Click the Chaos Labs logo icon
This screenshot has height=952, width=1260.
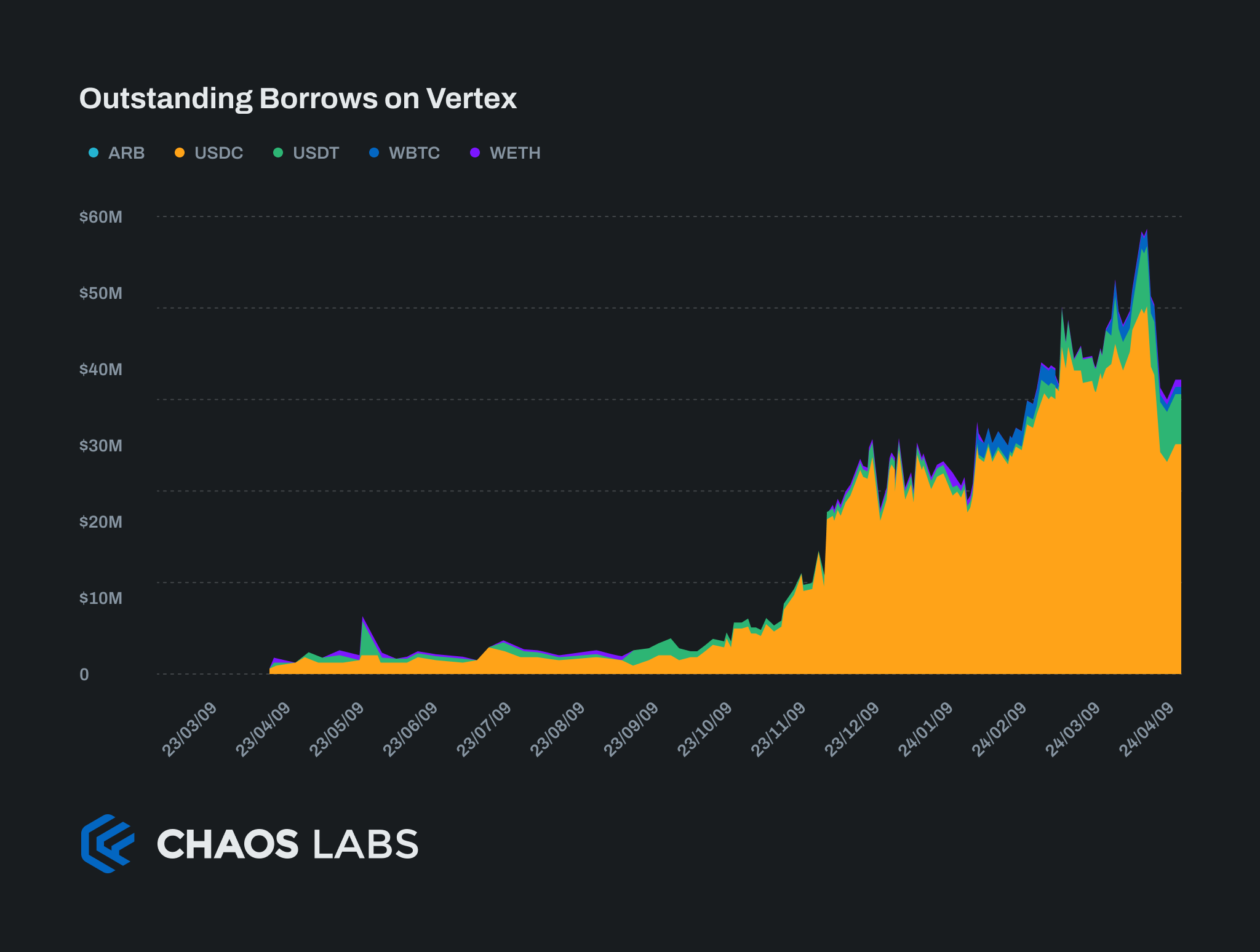(108, 843)
